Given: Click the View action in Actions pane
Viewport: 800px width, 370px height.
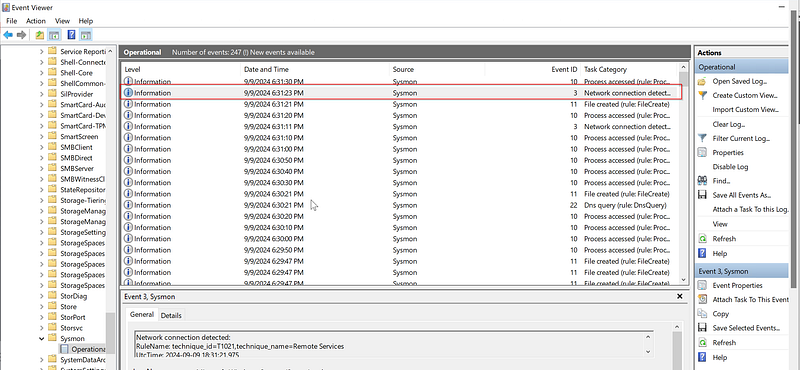Looking at the screenshot, I should pos(720,224).
